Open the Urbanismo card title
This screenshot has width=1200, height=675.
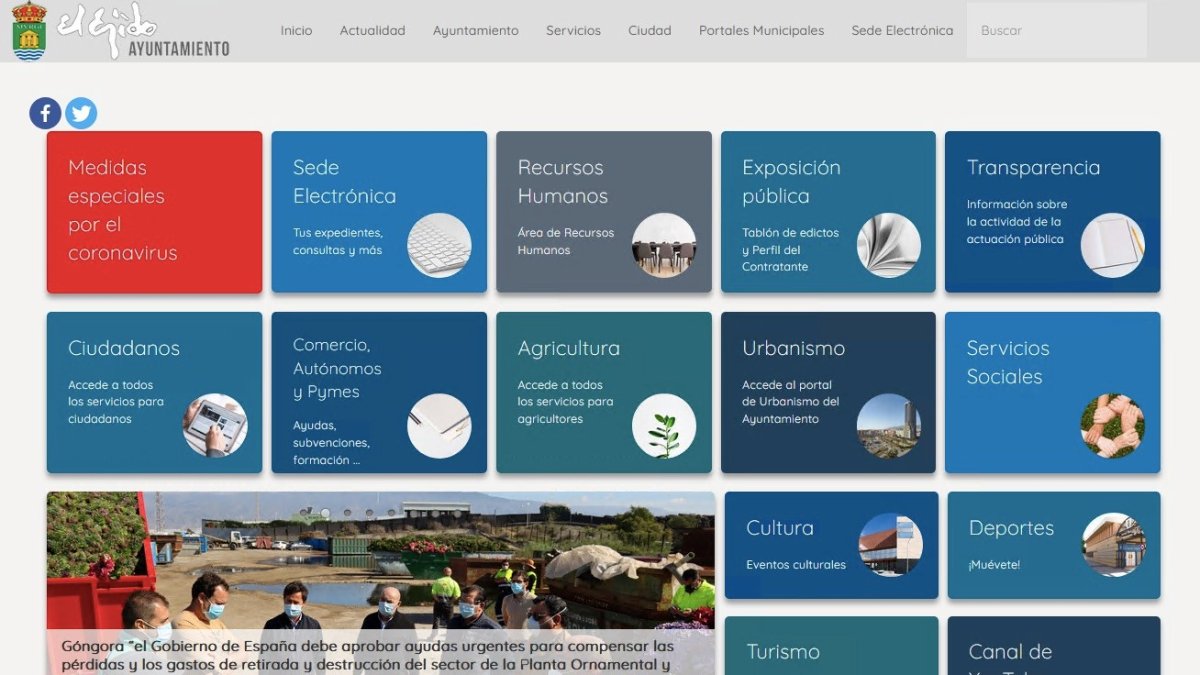(x=793, y=349)
